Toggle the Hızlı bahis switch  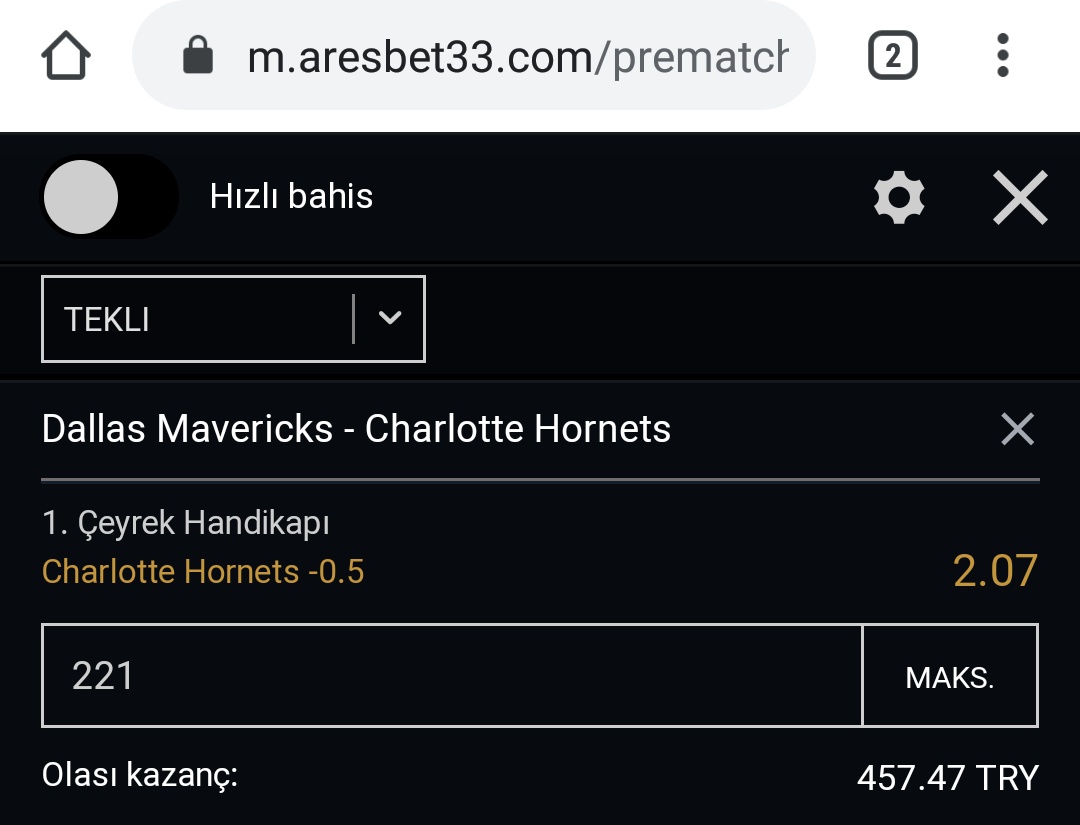click(x=110, y=197)
